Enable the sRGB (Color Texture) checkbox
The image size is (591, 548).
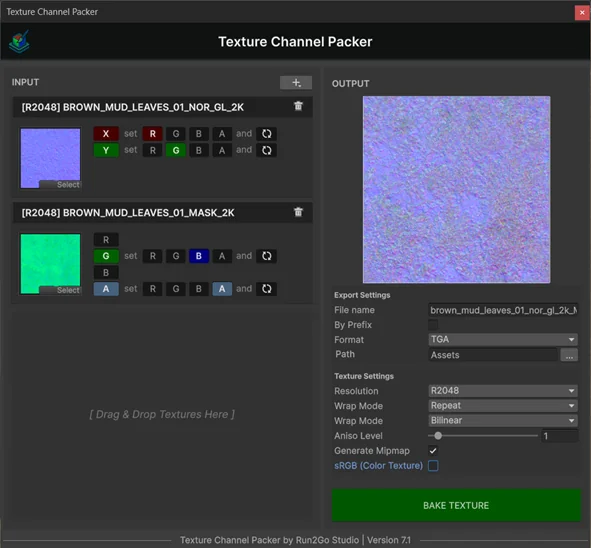433,465
